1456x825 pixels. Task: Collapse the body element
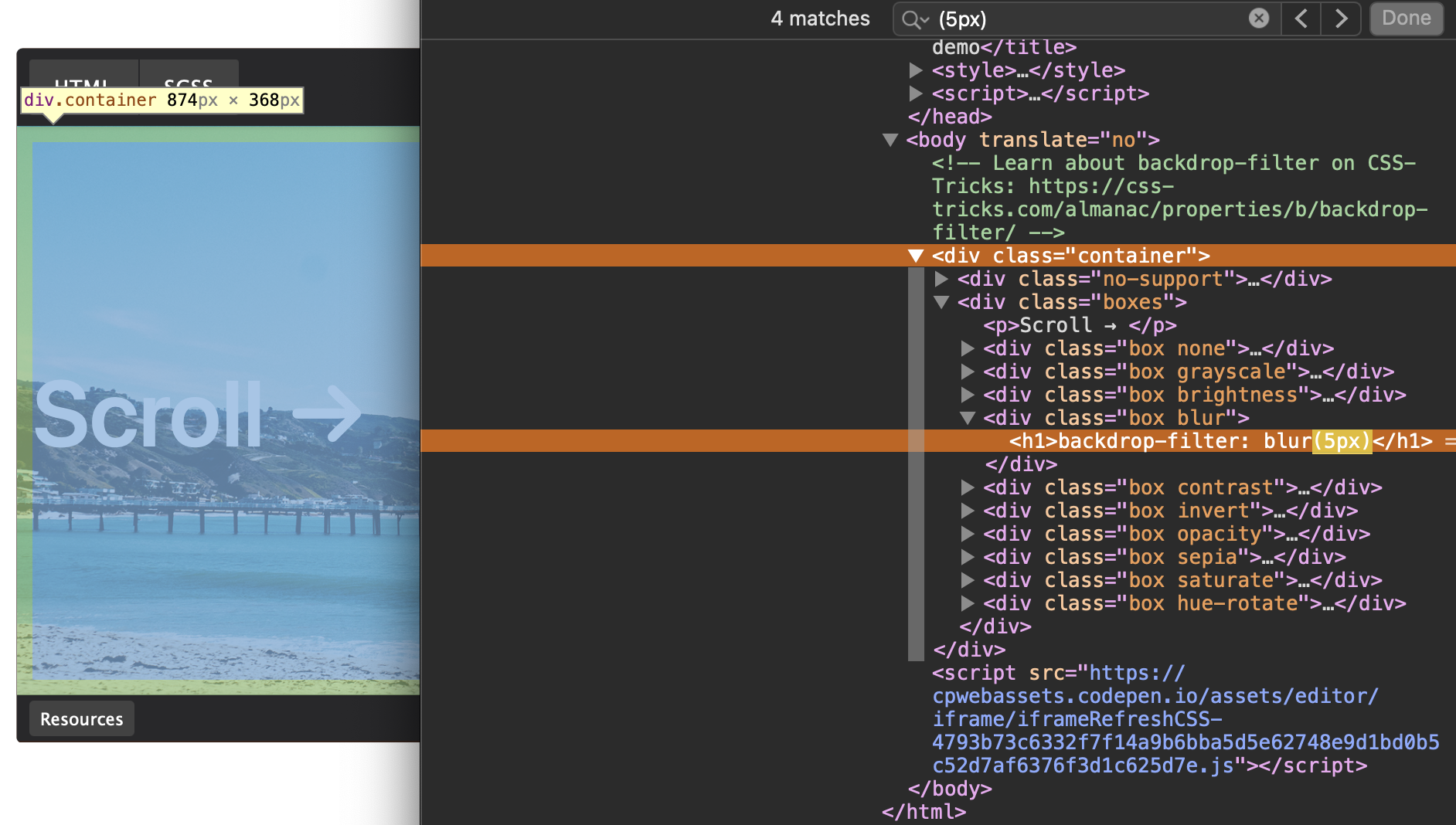pyautogui.click(x=890, y=140)
